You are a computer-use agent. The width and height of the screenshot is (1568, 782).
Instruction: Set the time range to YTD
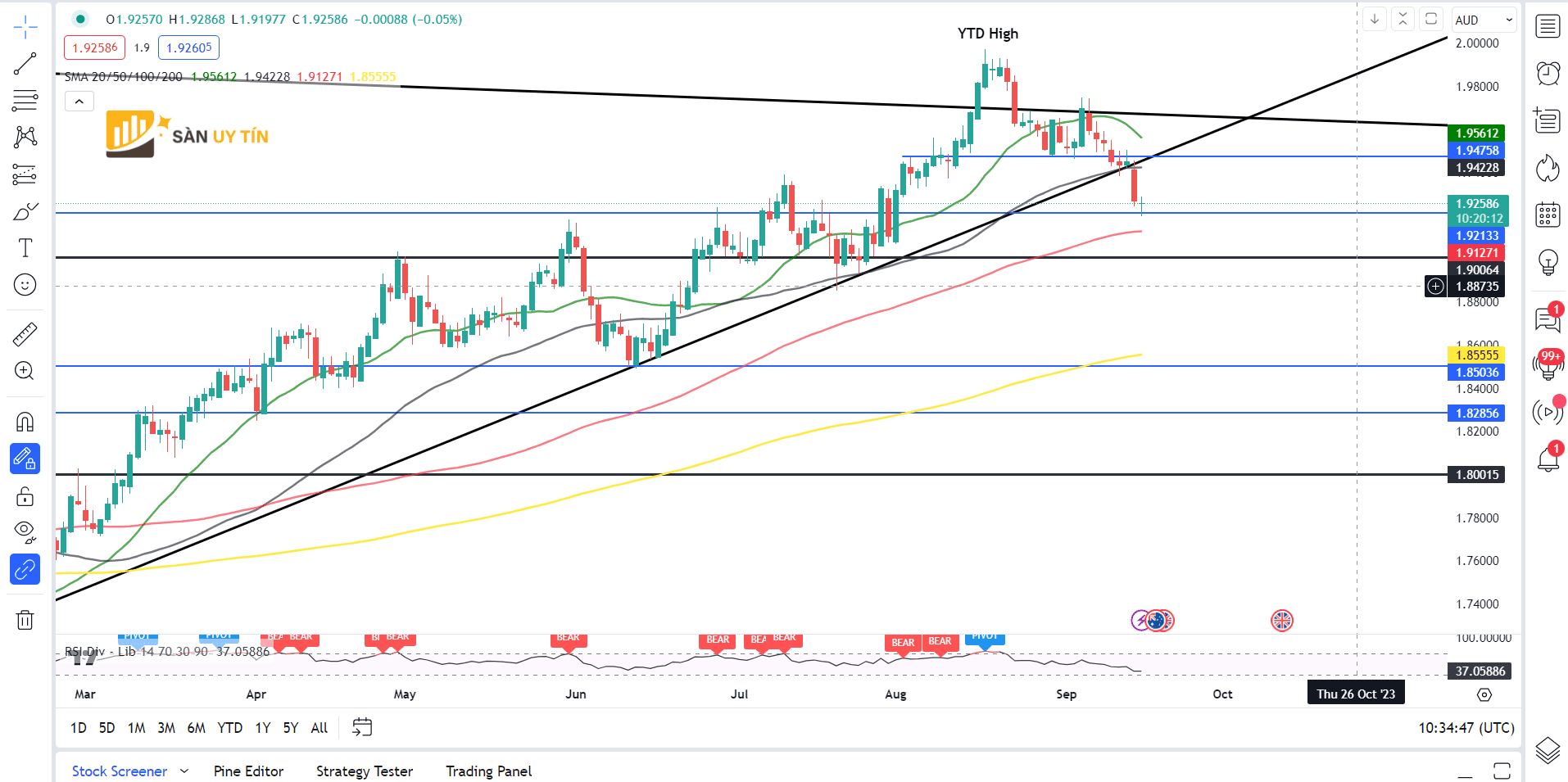229,728
